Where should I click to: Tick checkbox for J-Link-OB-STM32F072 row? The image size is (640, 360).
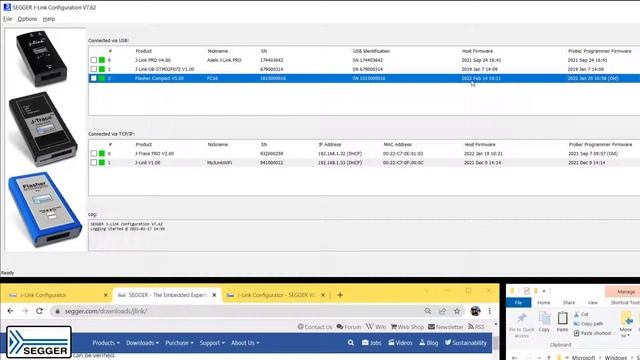[93, 69]
